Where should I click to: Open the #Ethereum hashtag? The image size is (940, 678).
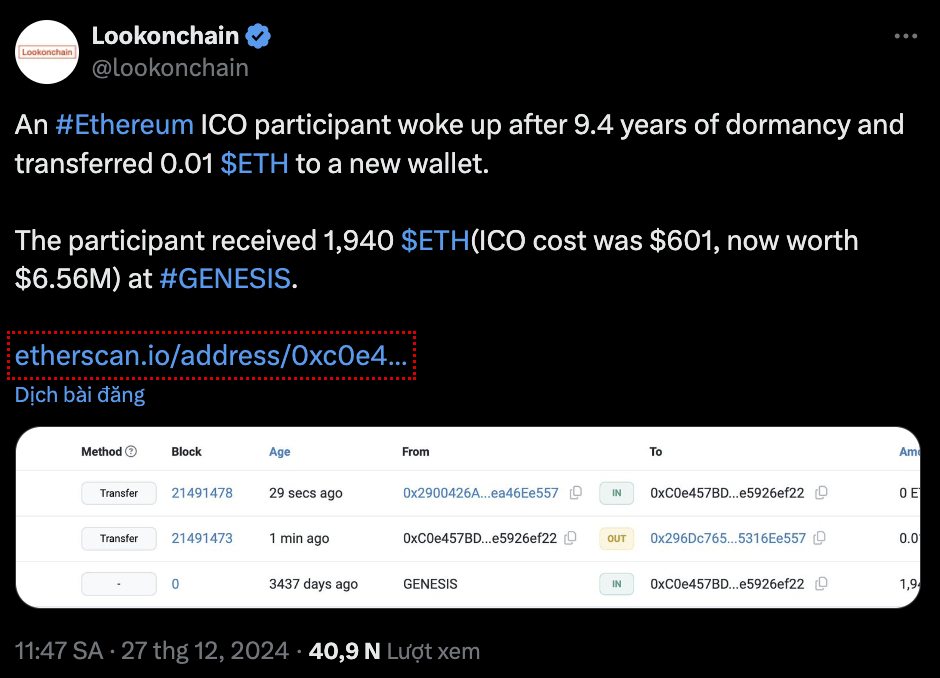125,125
